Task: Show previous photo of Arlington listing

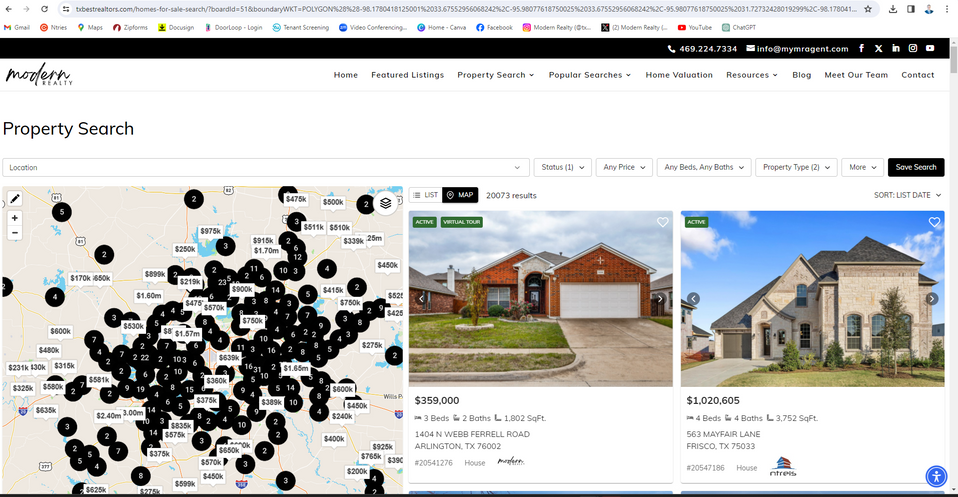Action: pos(422,299)
